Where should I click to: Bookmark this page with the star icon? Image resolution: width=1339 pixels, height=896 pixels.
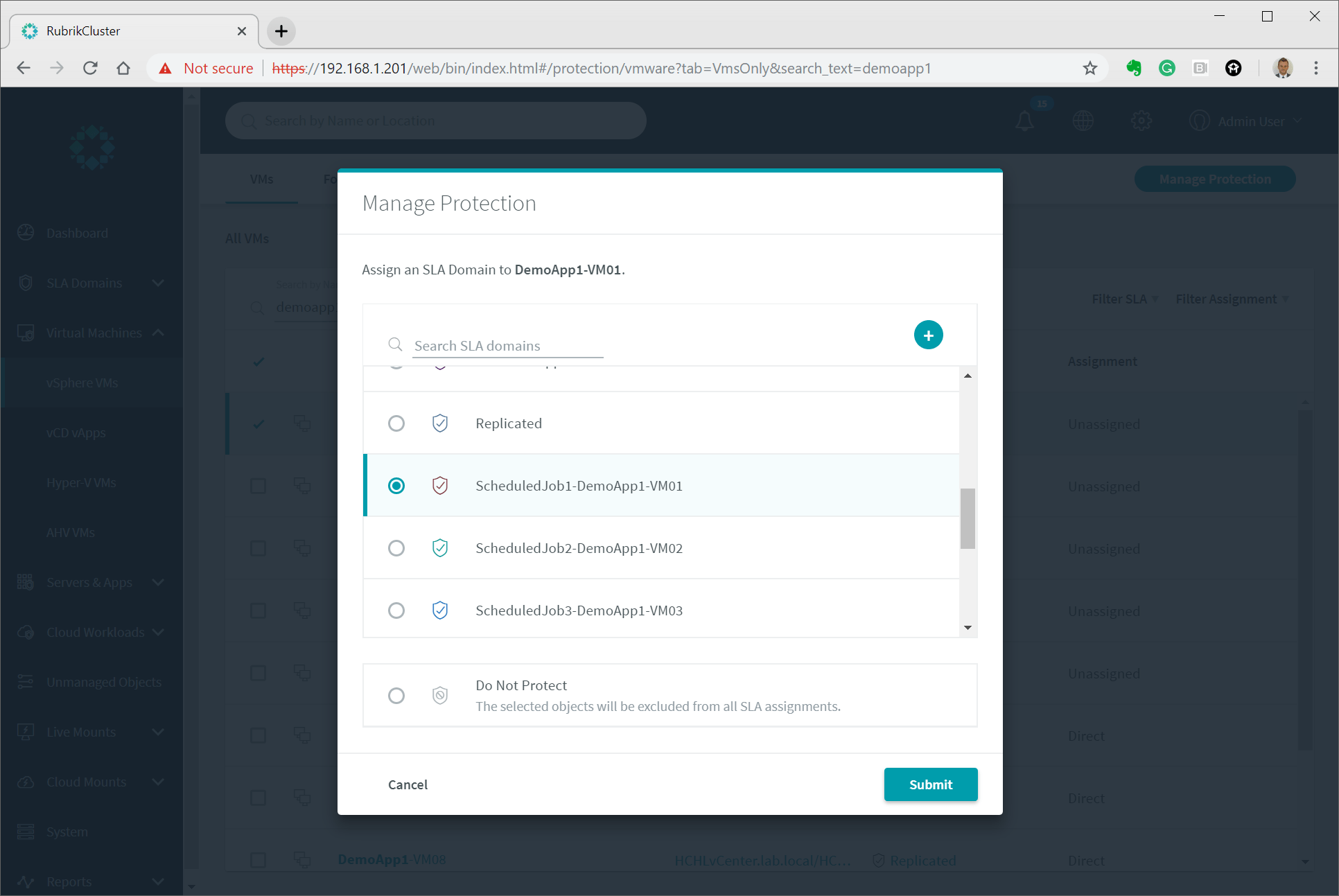[x=1089, y=68]
